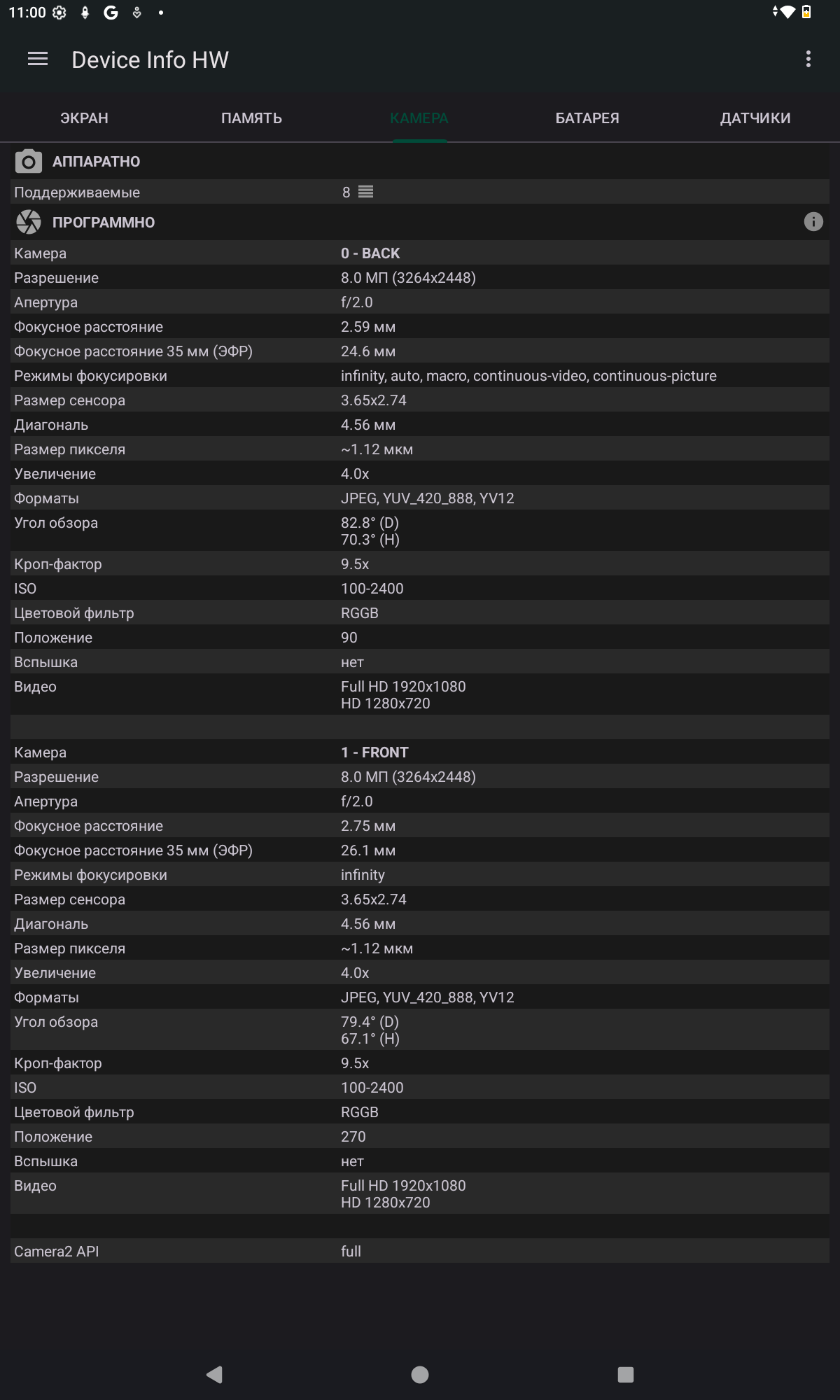Tap the info icon beside ПРОГРАММНО

(x=813, y=222)
